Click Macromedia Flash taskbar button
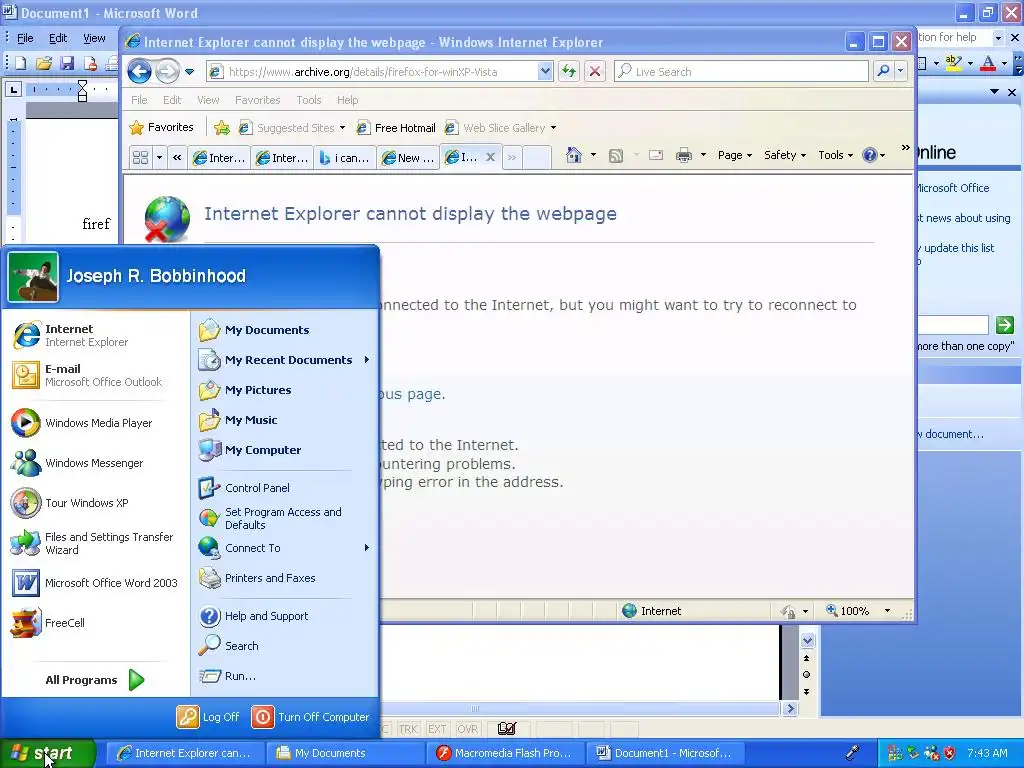 (x=505, y=753)
